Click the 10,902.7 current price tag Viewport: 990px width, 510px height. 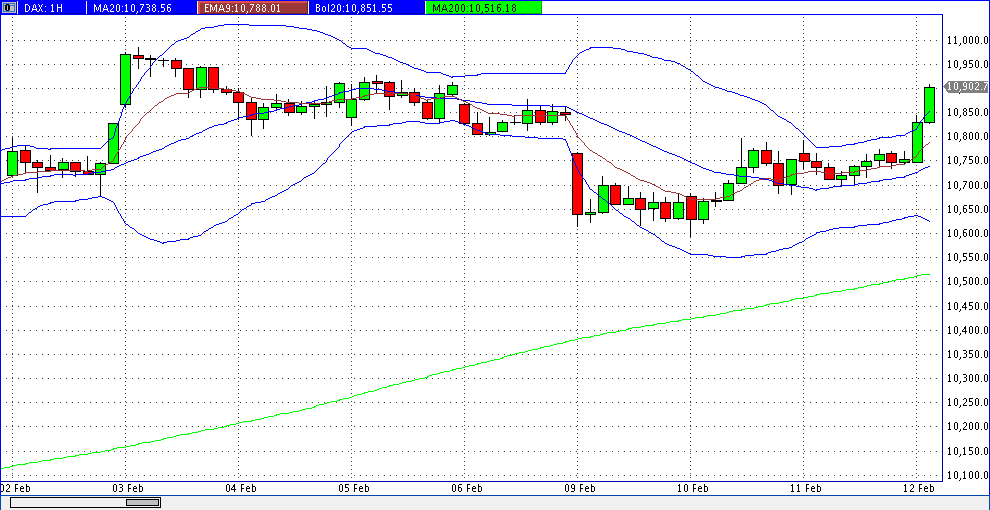(x=967, y=87)
